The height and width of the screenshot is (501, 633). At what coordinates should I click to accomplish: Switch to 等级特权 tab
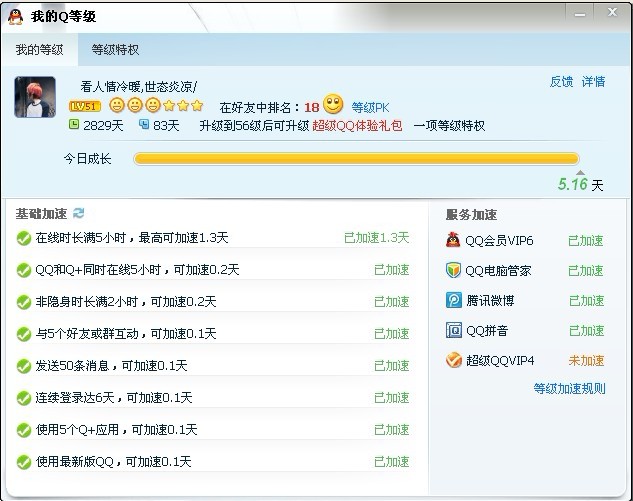pos(115,50)
